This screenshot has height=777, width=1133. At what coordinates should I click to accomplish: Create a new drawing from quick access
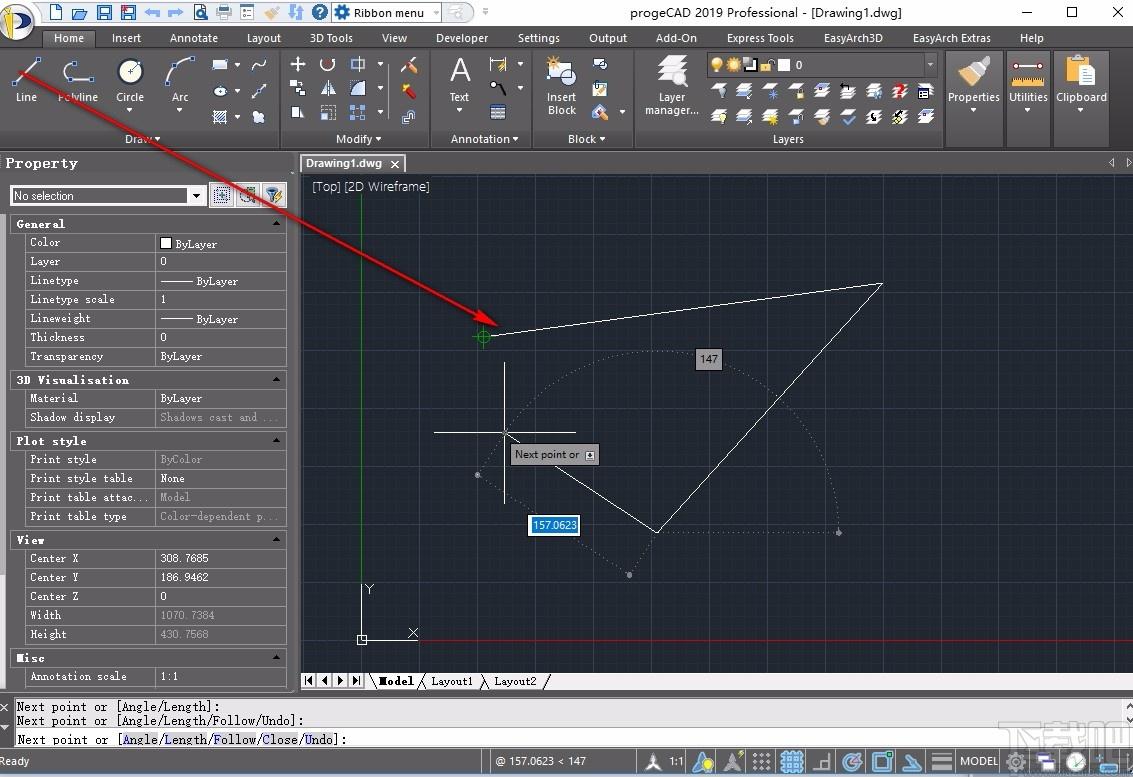pyautogui.click(x=56, y=12)
